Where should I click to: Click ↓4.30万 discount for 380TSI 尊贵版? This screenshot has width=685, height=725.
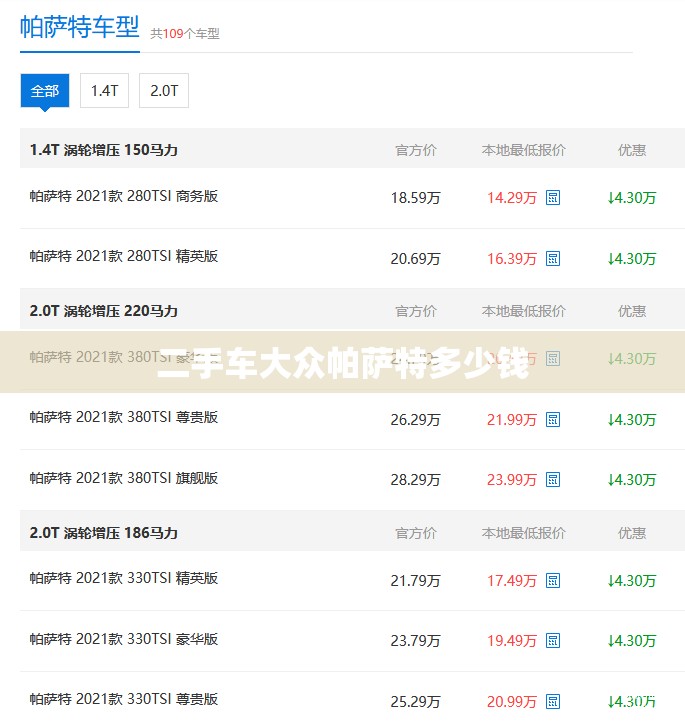pyautogui.click(x=632, y=419)
